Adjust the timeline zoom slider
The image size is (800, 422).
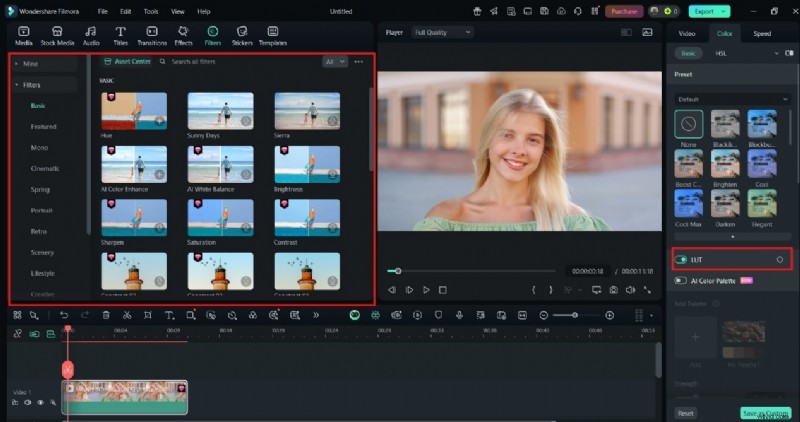click(575, 315)
